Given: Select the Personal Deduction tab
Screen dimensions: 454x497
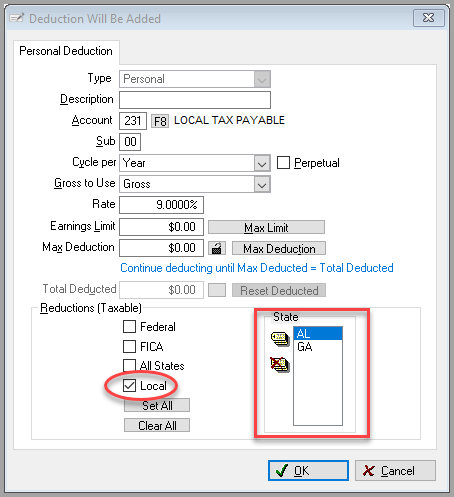Looking at the screenshot, I should click(x=66, y=51).
